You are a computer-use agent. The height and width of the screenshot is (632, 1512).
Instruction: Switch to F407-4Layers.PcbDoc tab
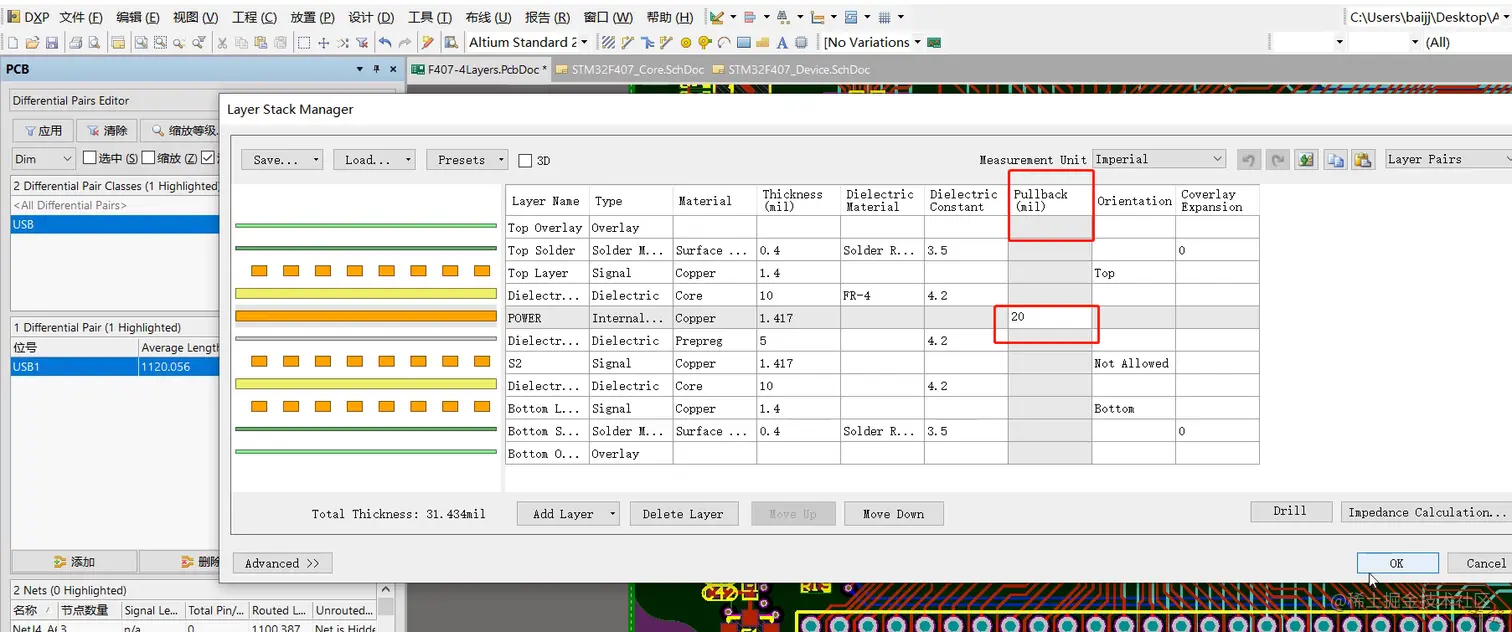click(x=480, y=69)
